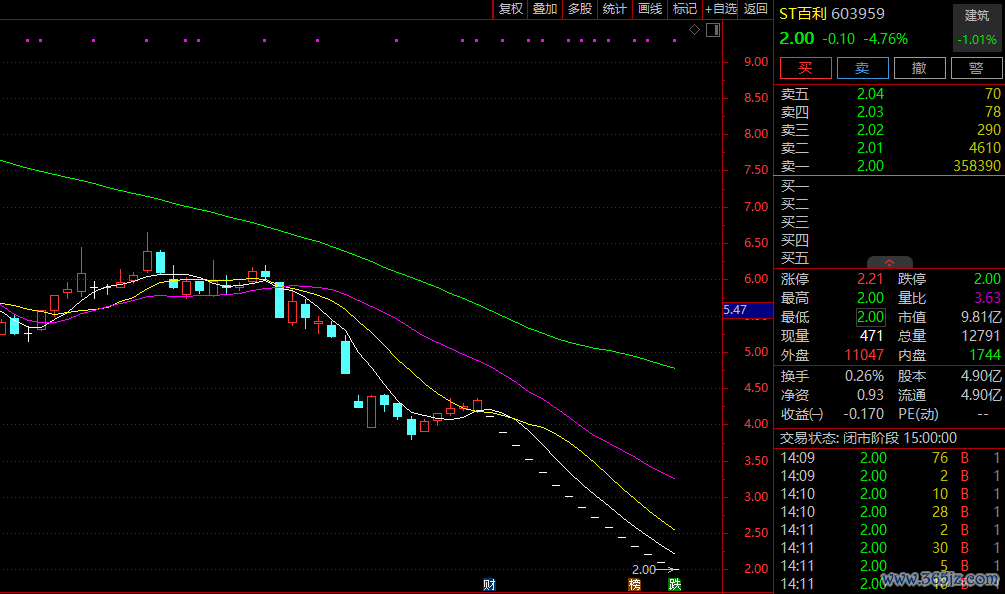The width and height of the screenshot is (1005, 594).
Task: Click the 卖五 price 2.04 row
Action: point(890,94)
